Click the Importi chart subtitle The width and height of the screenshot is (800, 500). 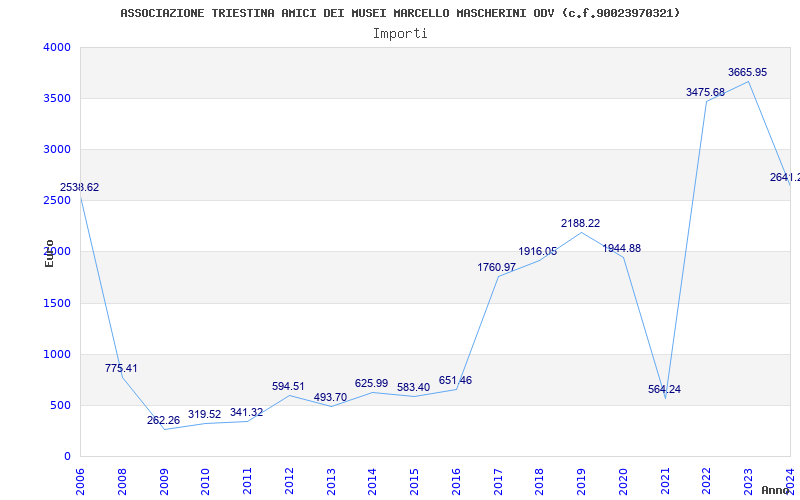tap(400, 33)
